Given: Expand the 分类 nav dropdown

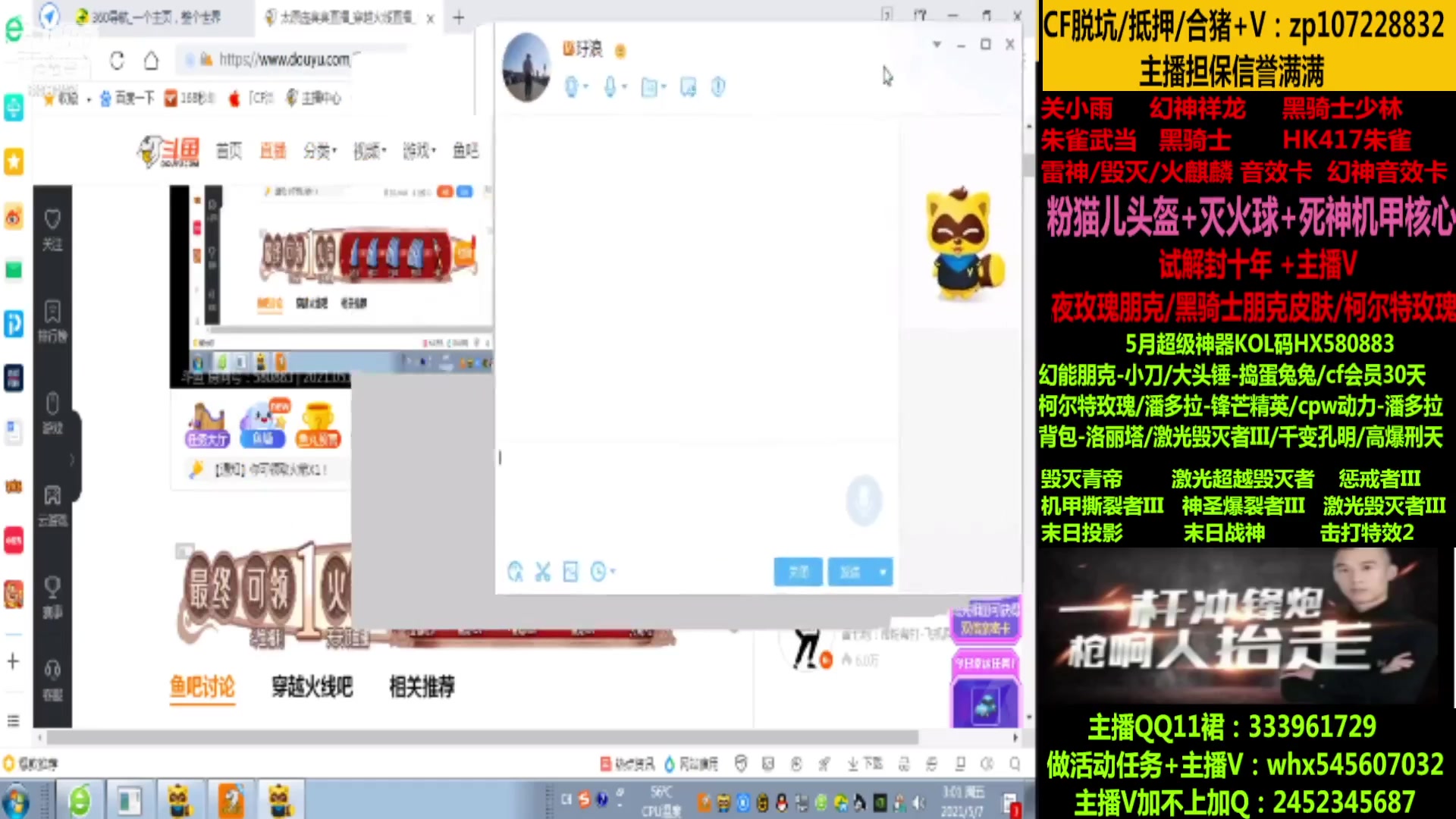Looking at the screenshot, I should 320,151.
